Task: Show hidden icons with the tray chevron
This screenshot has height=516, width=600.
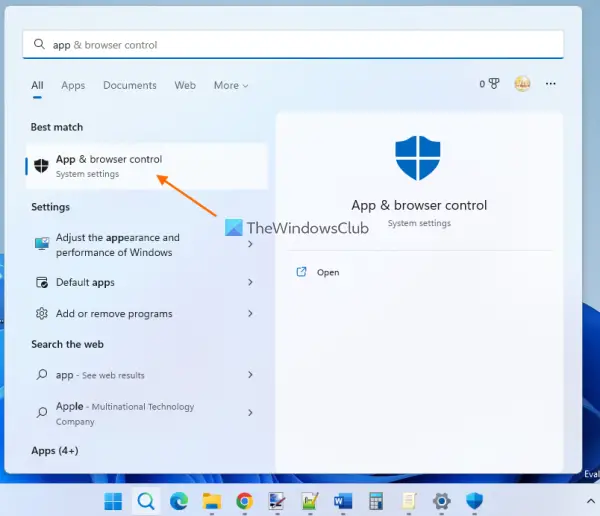Action: point(590,501)
